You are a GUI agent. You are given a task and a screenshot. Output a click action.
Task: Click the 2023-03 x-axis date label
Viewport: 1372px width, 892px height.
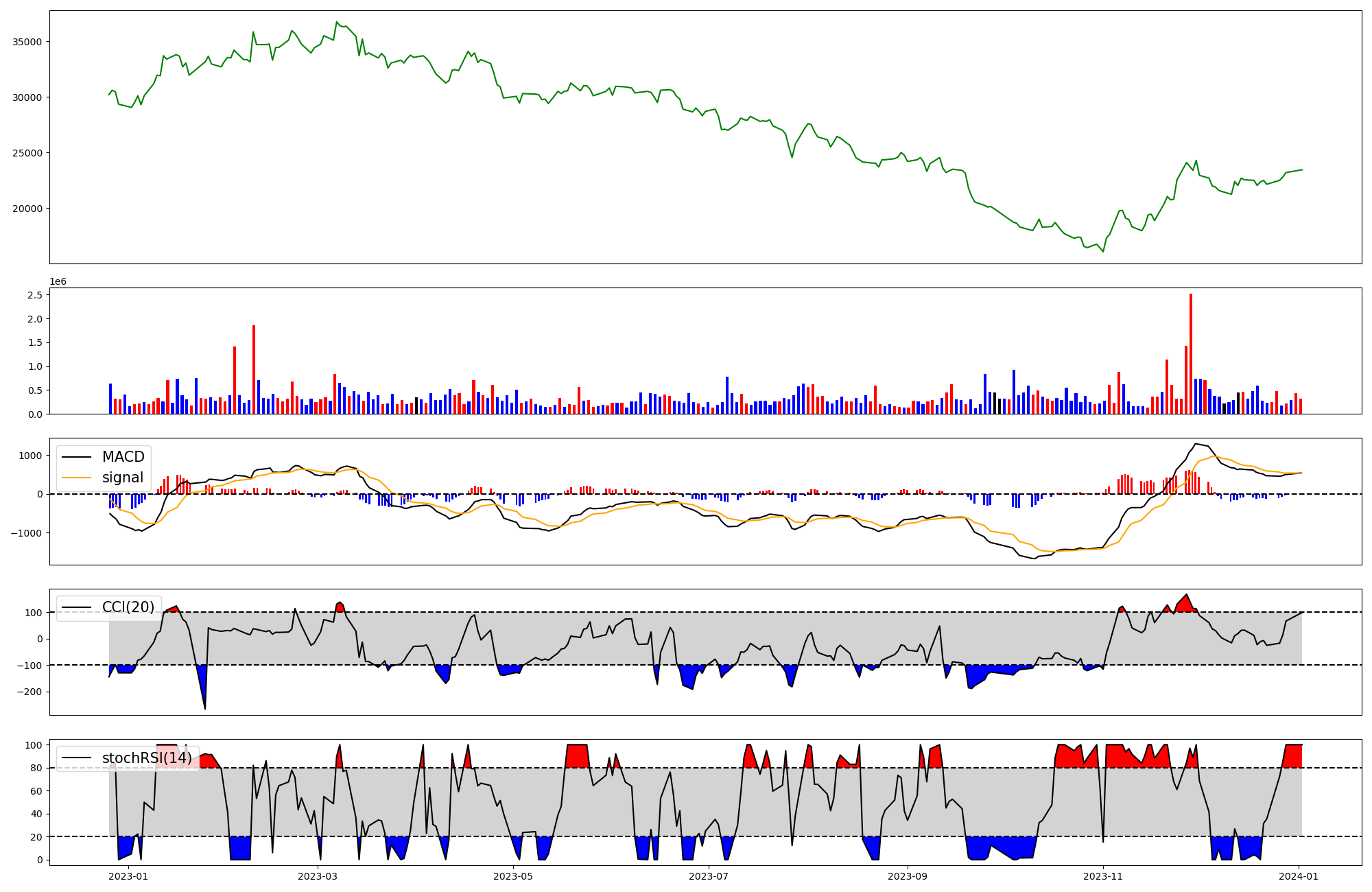[318, 876]
